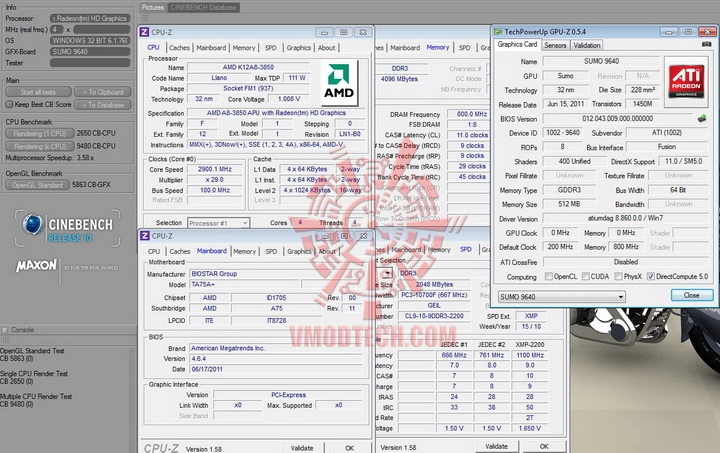Minimize the top CPU-Z window
This screenshot has width=720, height=453.
tap(324, 32)
